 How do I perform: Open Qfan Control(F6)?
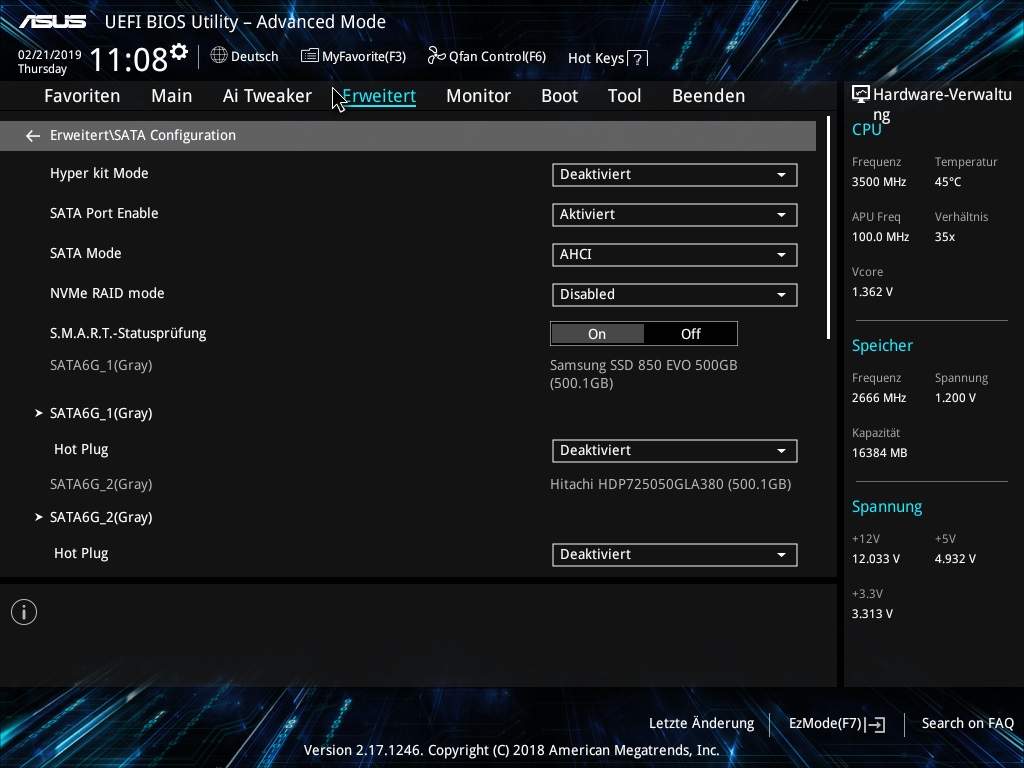click(x=487, y=56)
